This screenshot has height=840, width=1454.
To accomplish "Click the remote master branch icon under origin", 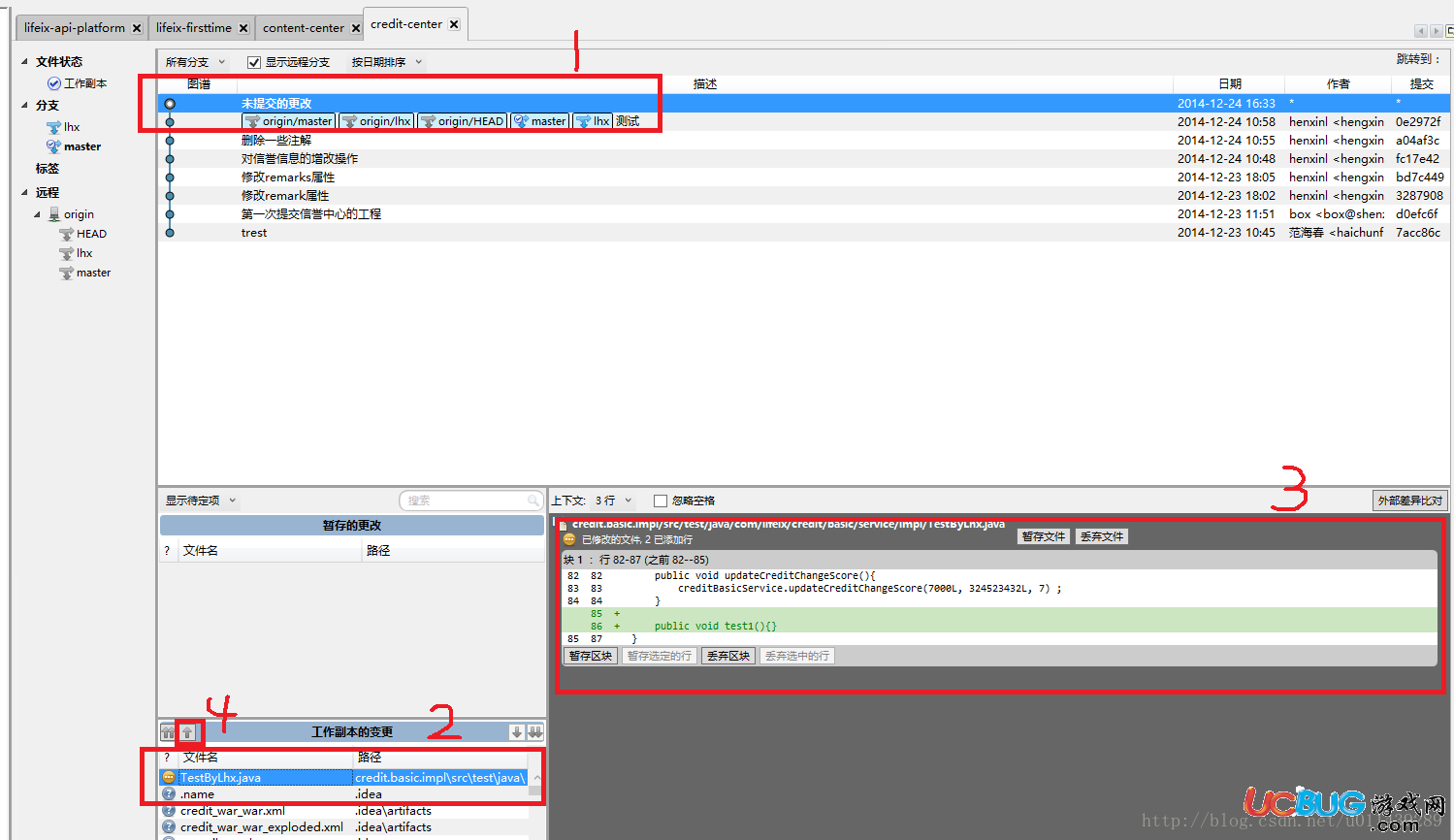I will tap(67, 273).
